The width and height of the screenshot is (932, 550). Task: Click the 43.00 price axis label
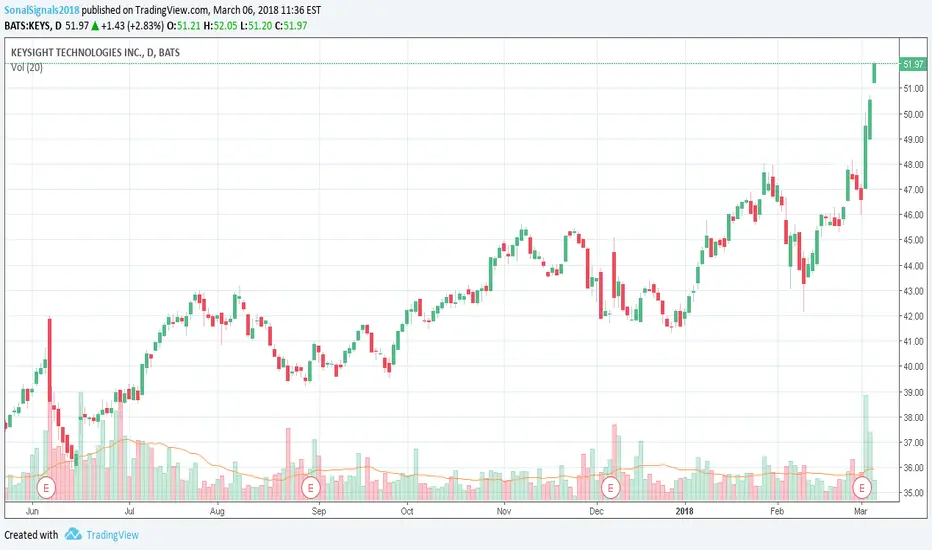913,291
